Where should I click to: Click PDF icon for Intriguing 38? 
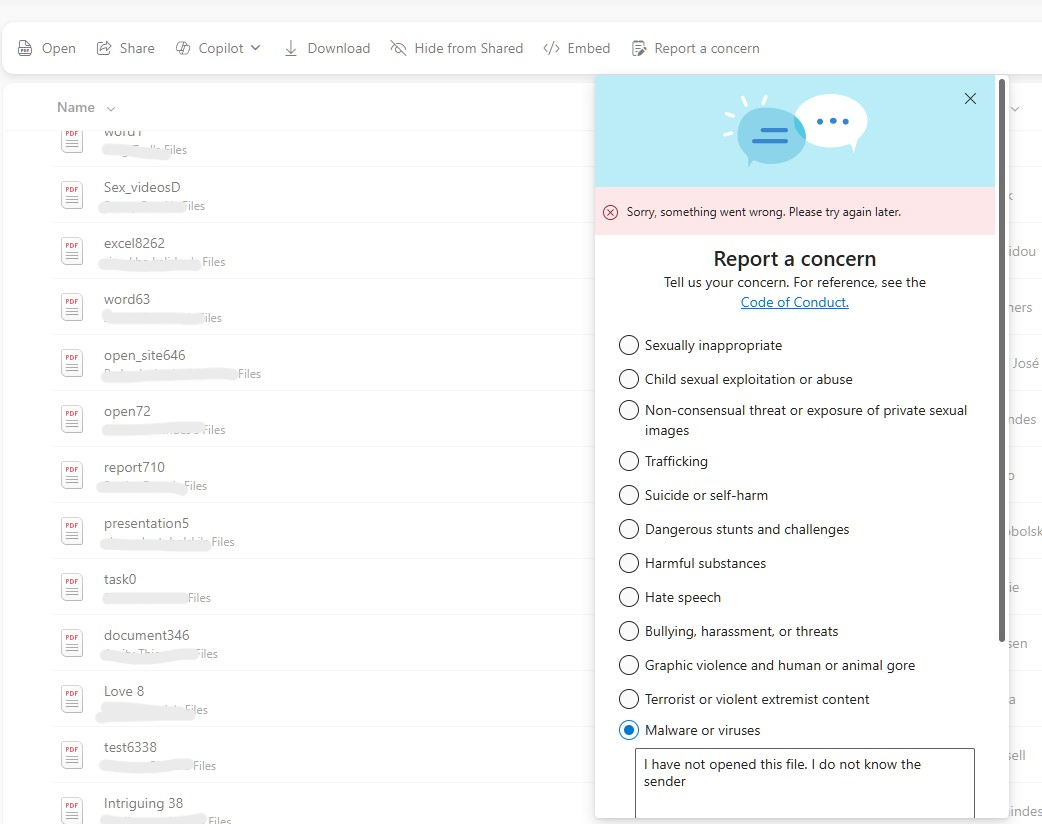coord(72,810)
